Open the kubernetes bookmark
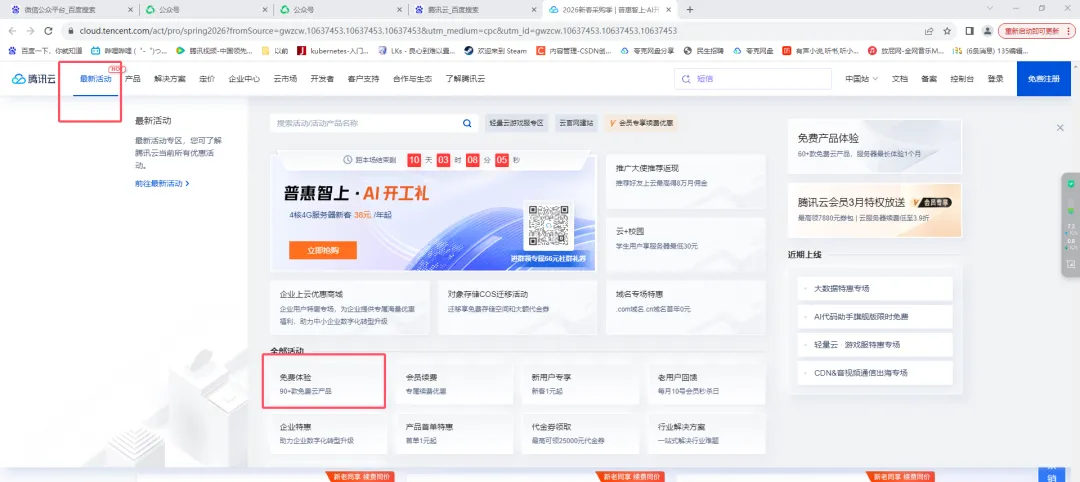The height and width of the screenshot is (482, 1080). pyautogui.click(x=333, y=50)
